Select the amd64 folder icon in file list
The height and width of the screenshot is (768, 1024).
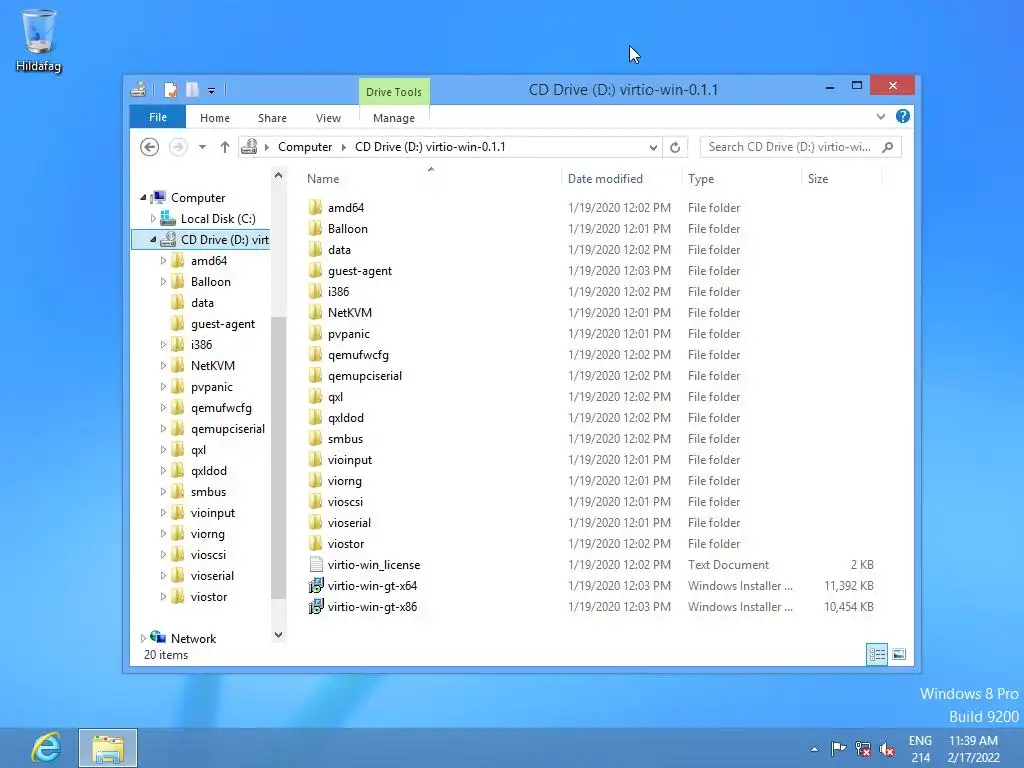click(x=315, y=208)
